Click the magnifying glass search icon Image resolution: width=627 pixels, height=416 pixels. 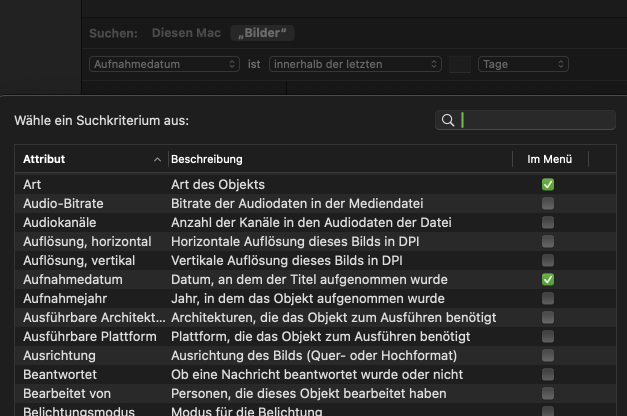point(448,120)
